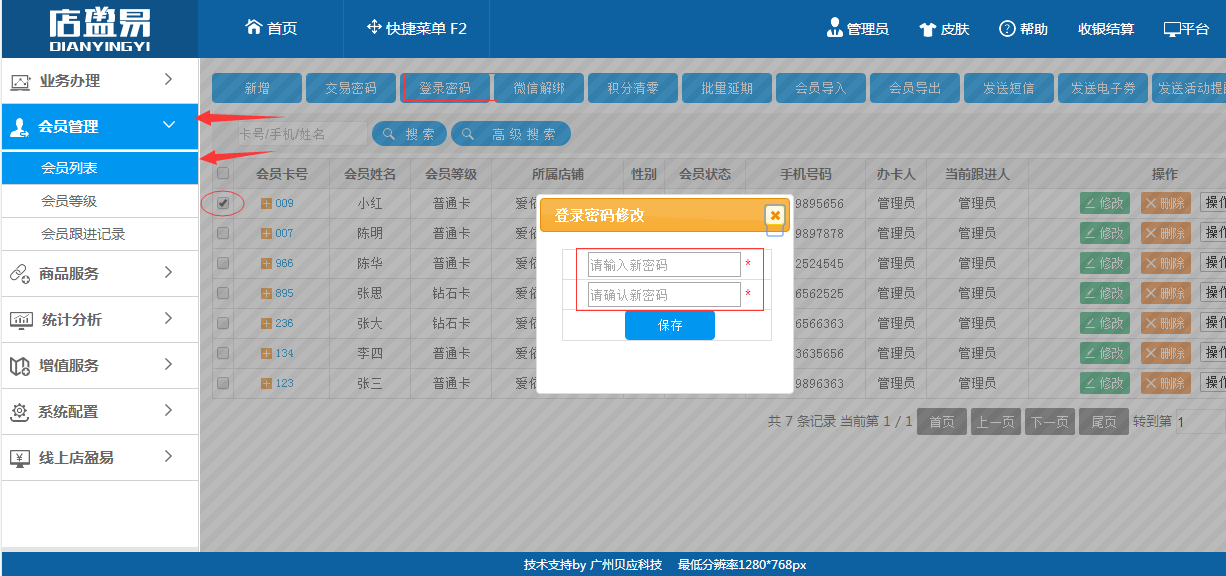This screenshot has width=1226, height=576.
Task: Click the 会员管理 person icon
Action: [x=19, y=127]
